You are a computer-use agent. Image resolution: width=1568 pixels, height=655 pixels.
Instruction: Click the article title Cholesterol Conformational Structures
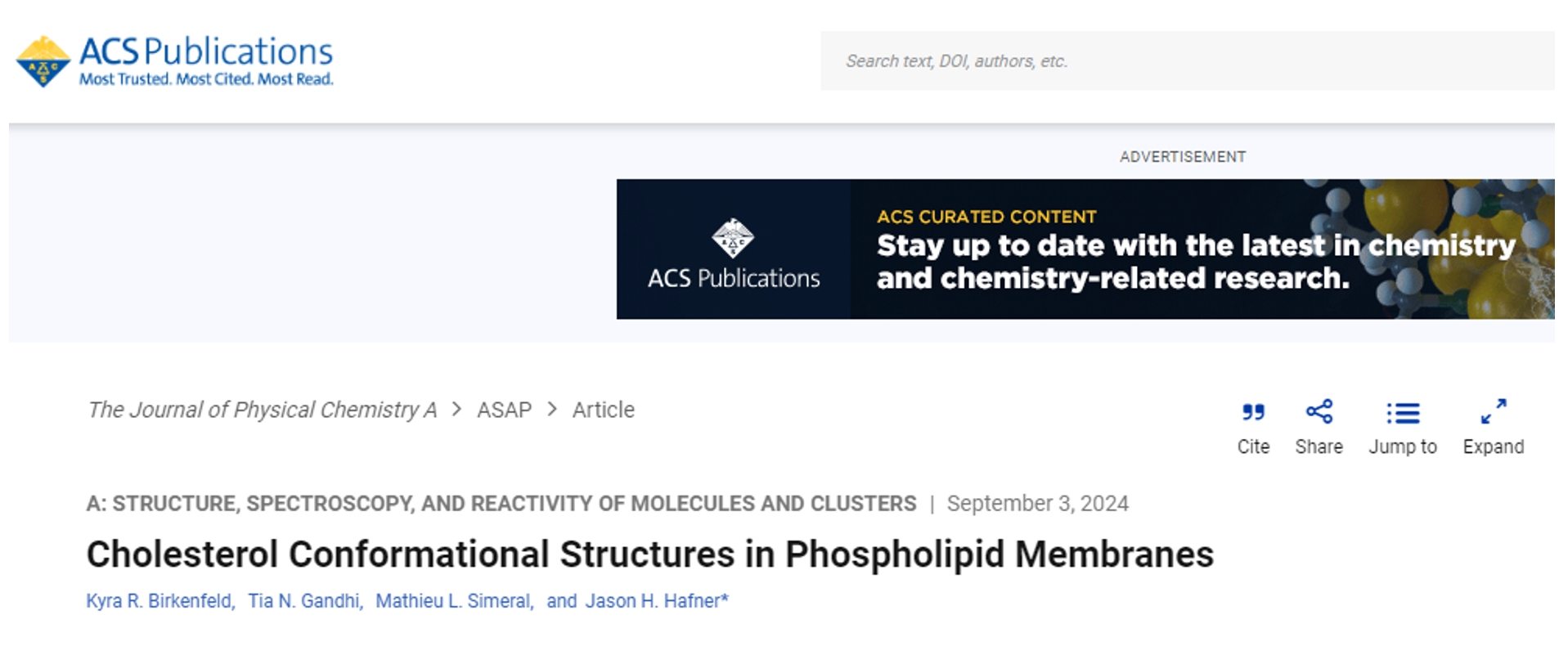pyautogui.click(x=649, y=554)
